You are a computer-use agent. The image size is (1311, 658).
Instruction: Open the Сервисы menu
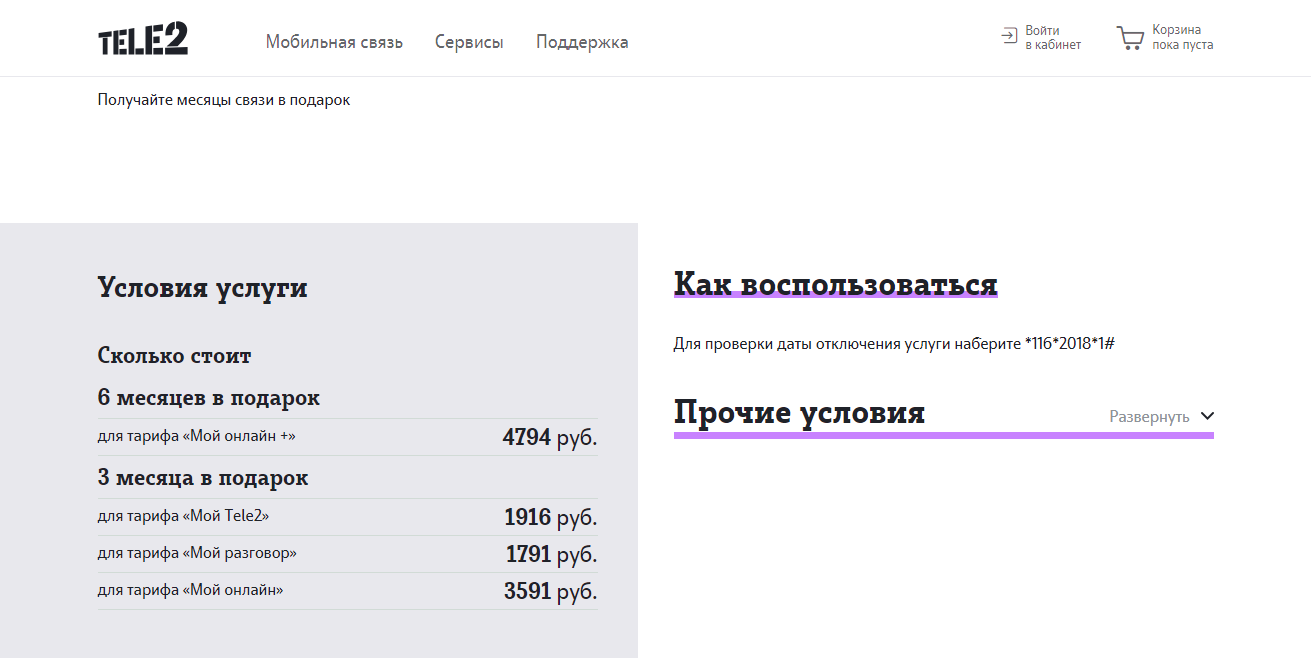(x=469, y=42)
